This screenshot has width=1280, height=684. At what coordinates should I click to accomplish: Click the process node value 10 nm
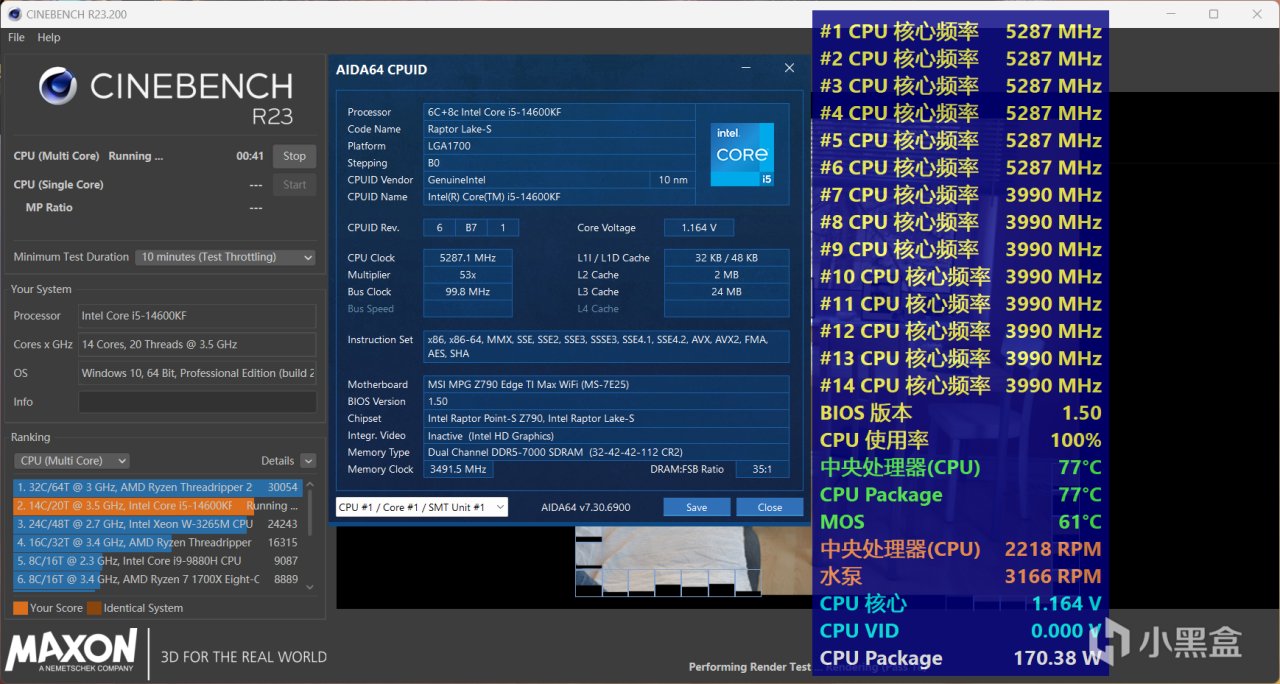point(672,180)
